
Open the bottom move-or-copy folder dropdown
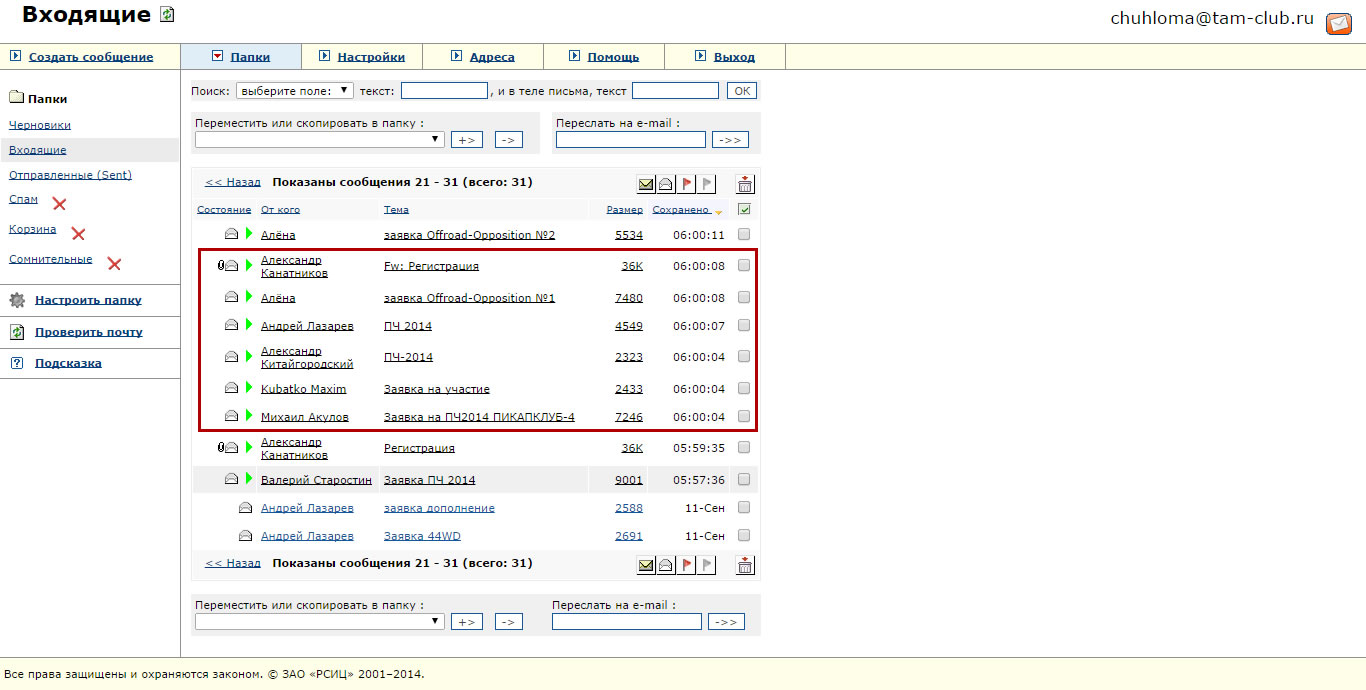[320, 621]
